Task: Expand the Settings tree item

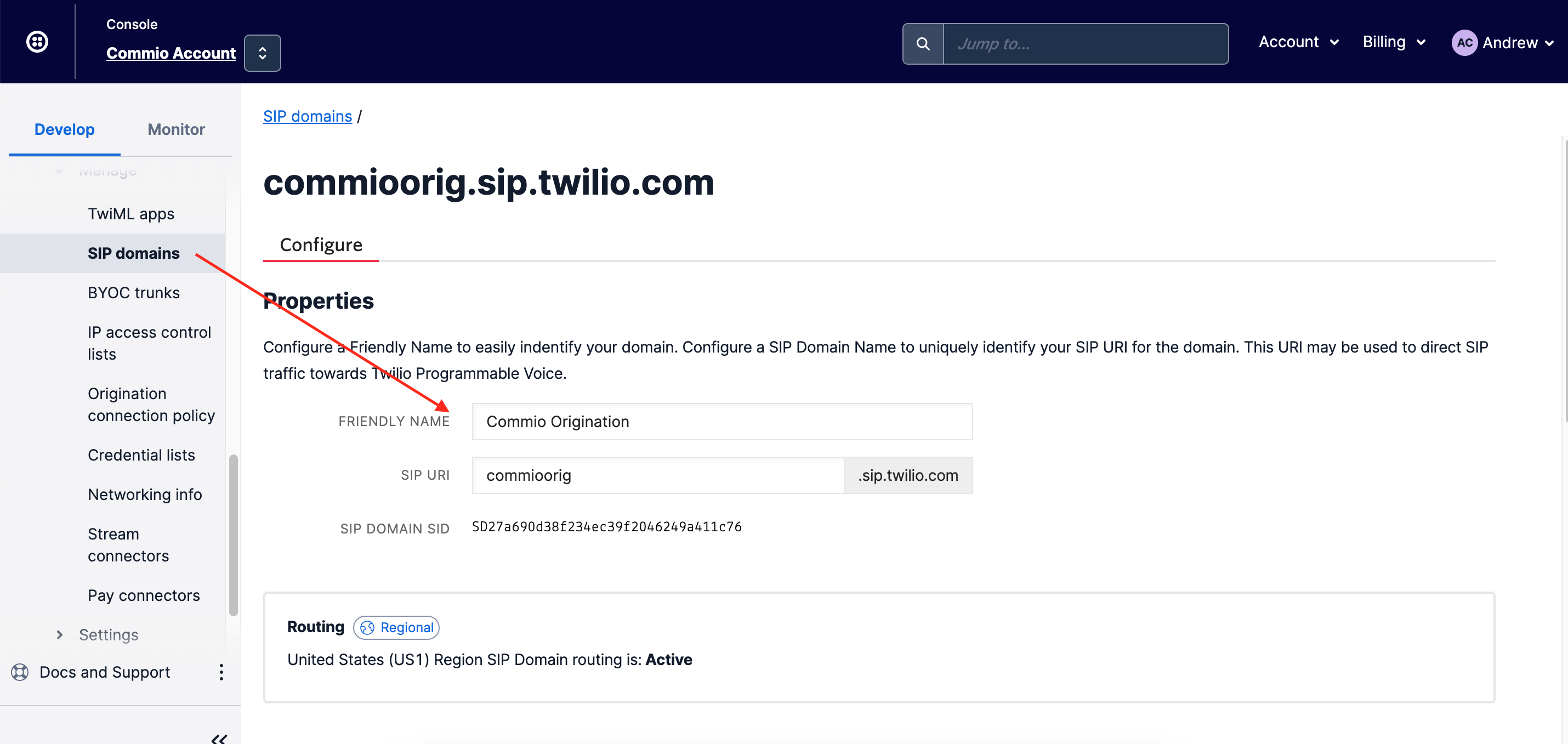Action: coord(60,634)
